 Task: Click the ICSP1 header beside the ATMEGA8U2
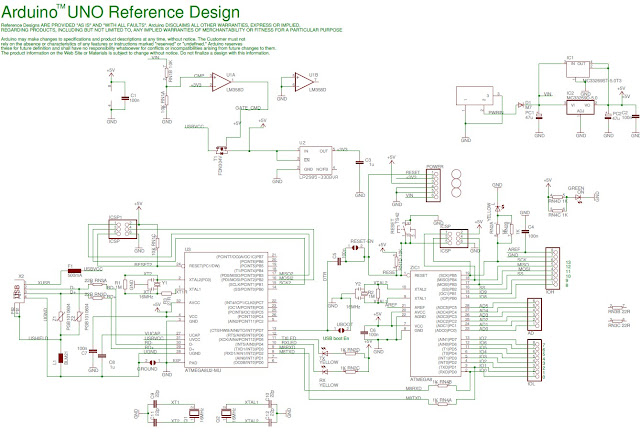click(122, 229)
